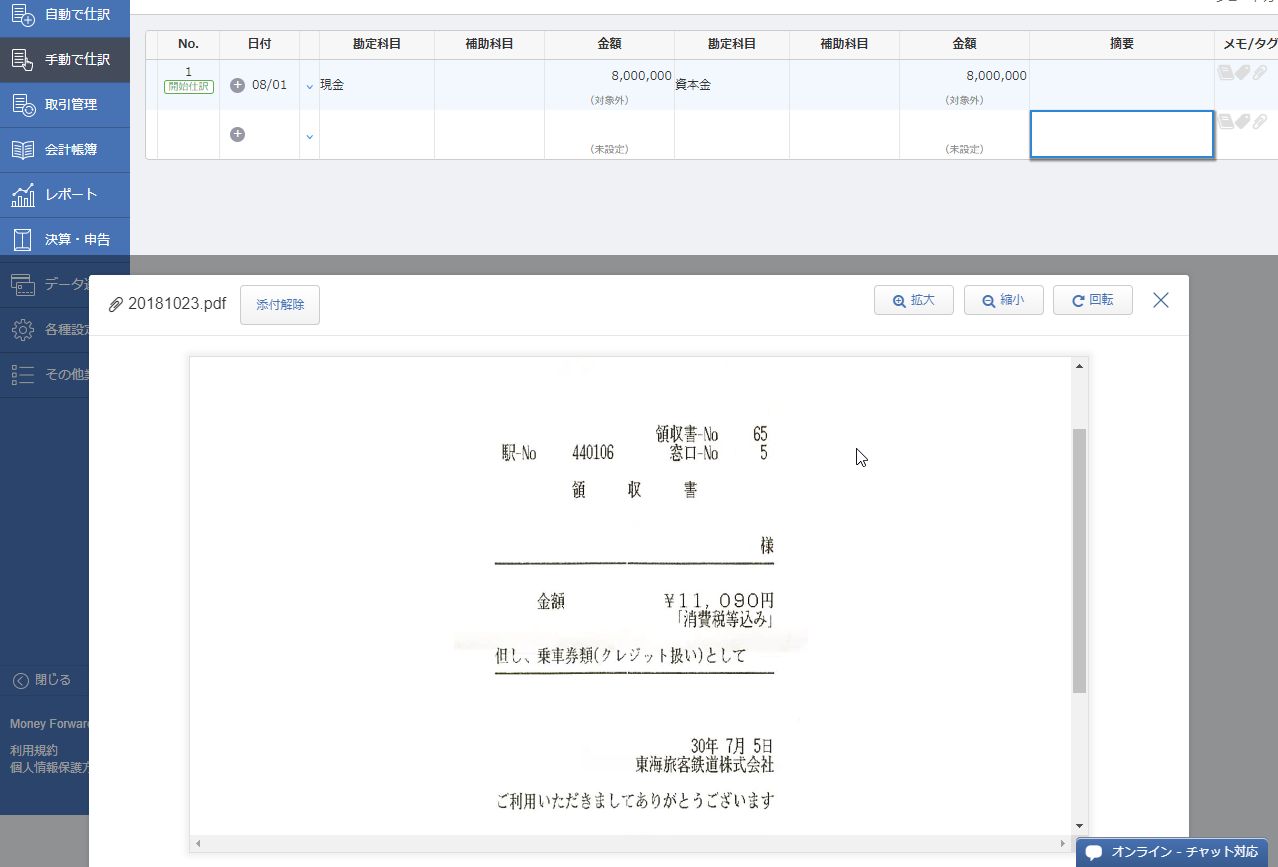Image resolution: width=1278 pixels, height=867 pixels.
Task: Click the plus icon beside 08/01 date
Action: point(237,85)
